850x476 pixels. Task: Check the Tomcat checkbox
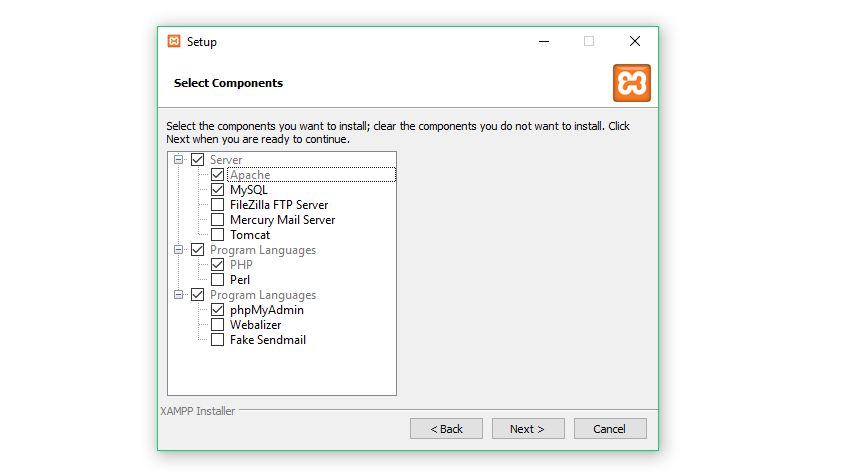217,235
